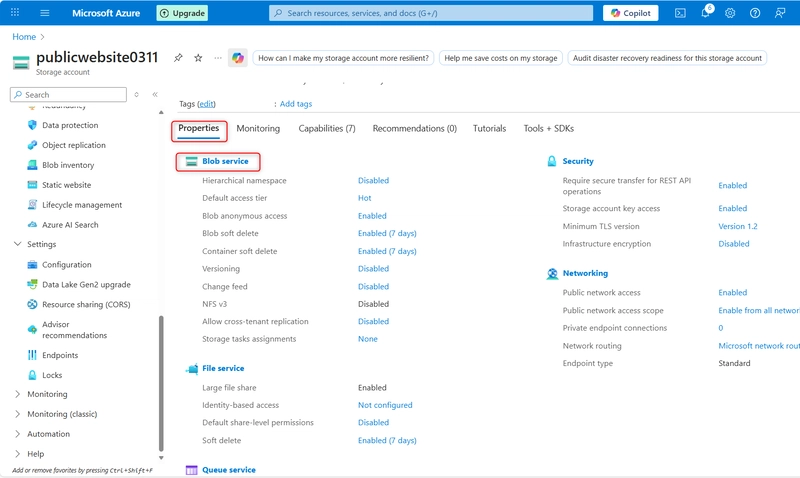Expand the Automation section
Viewport: 800px width, 478px height.
point(17,434)
